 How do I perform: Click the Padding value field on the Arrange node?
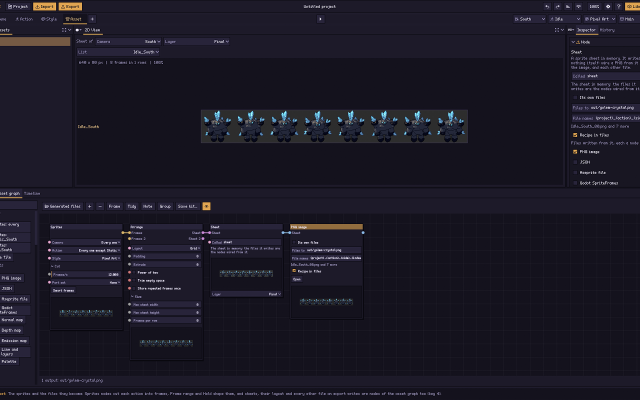pyautogui.click(x=167, y=256)
